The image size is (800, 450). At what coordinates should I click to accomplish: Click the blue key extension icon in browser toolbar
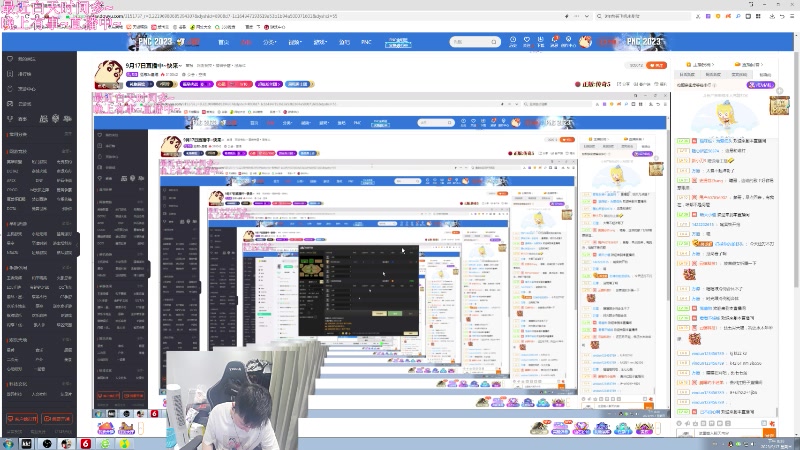[x=738, y=16]
